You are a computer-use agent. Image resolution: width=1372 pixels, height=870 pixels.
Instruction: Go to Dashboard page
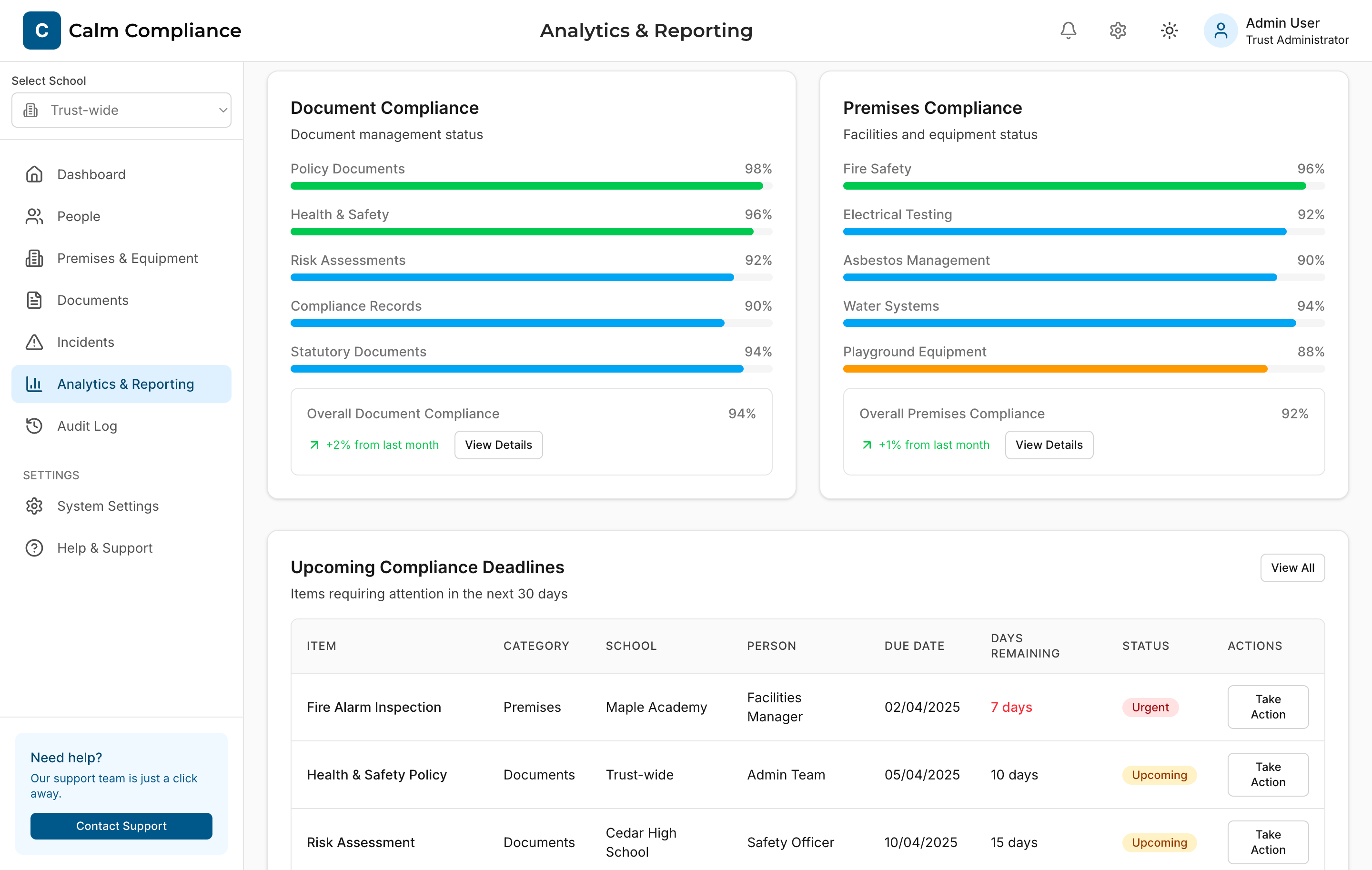pyautogui.click(x=121, y=174)
